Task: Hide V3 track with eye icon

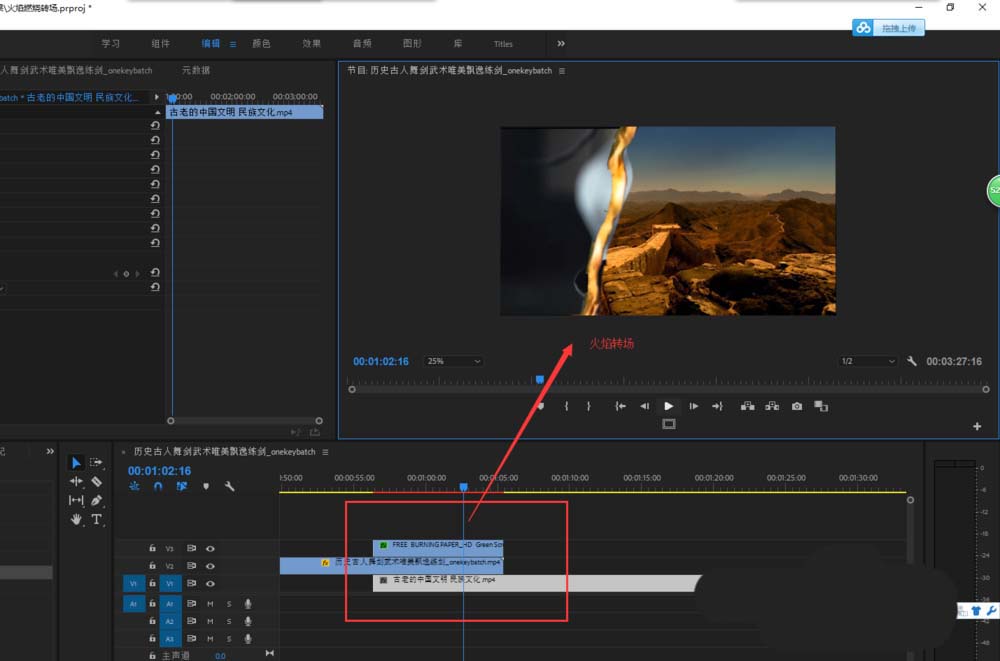Action: coord(210,548)
